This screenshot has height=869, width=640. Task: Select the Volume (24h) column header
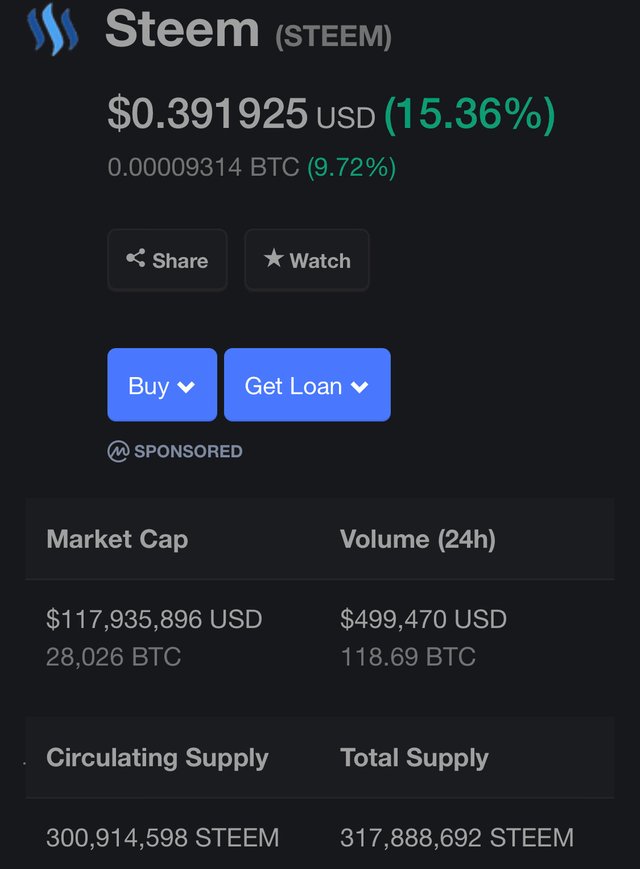pos(418,539)
